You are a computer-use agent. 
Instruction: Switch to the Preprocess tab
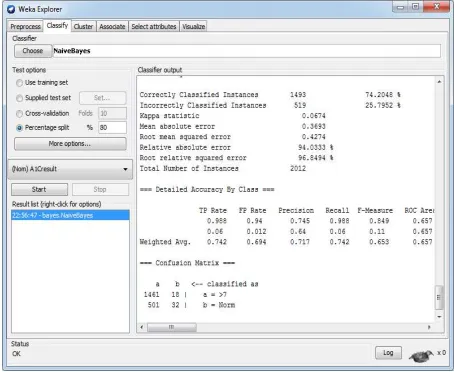25,26
